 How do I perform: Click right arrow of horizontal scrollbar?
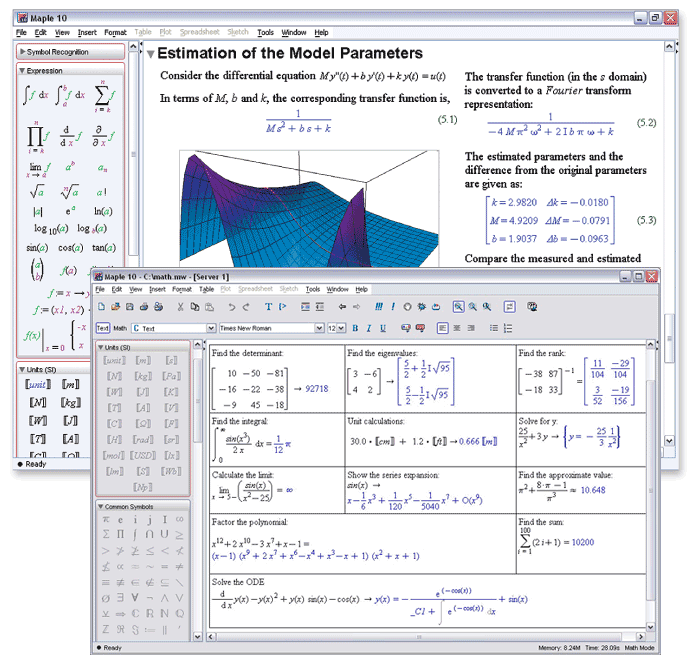pyautogui.click(x=641, y=636)
